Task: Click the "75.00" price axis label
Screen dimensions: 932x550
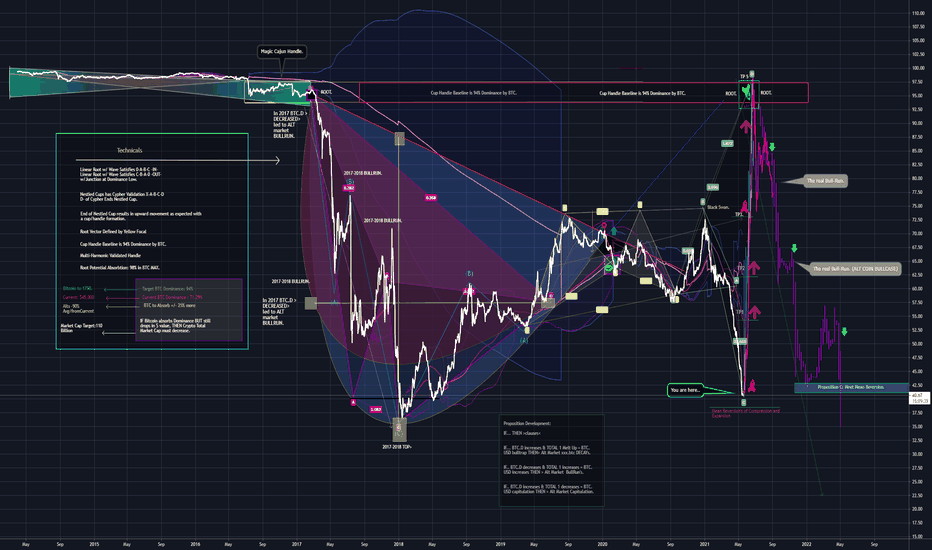Action: pos(918,206)
